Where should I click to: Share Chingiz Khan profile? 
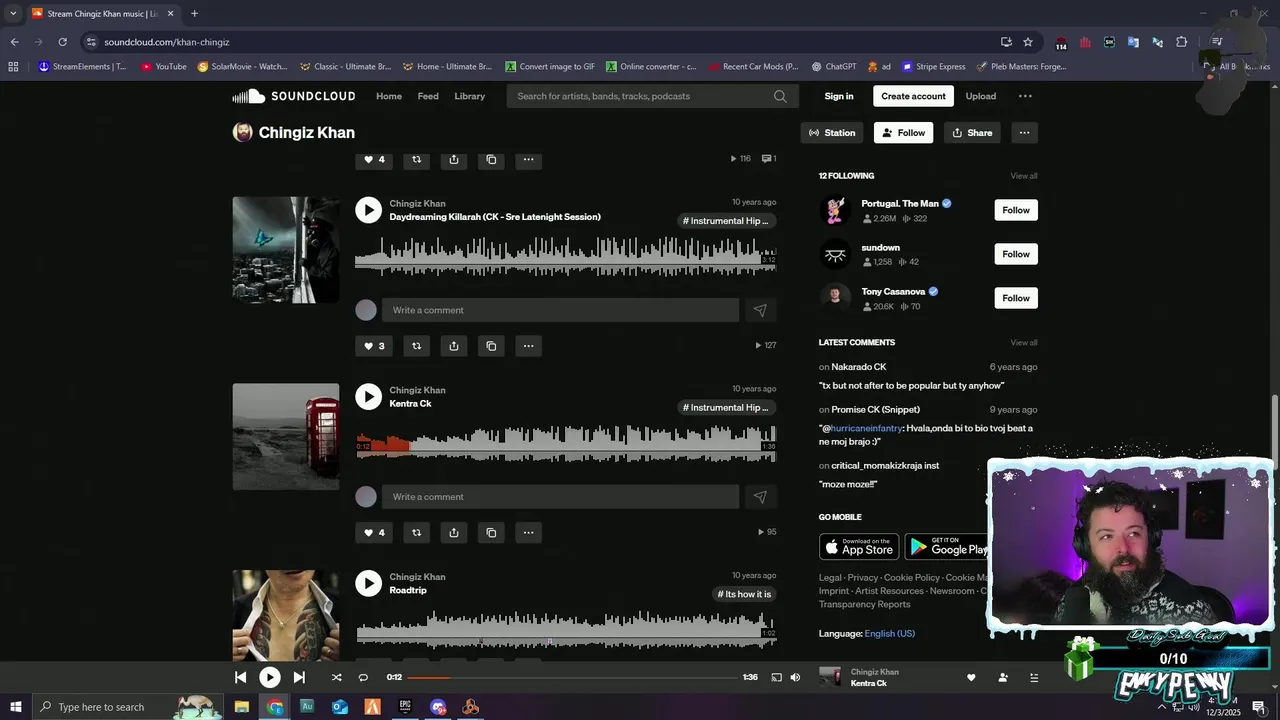point(972,133)
